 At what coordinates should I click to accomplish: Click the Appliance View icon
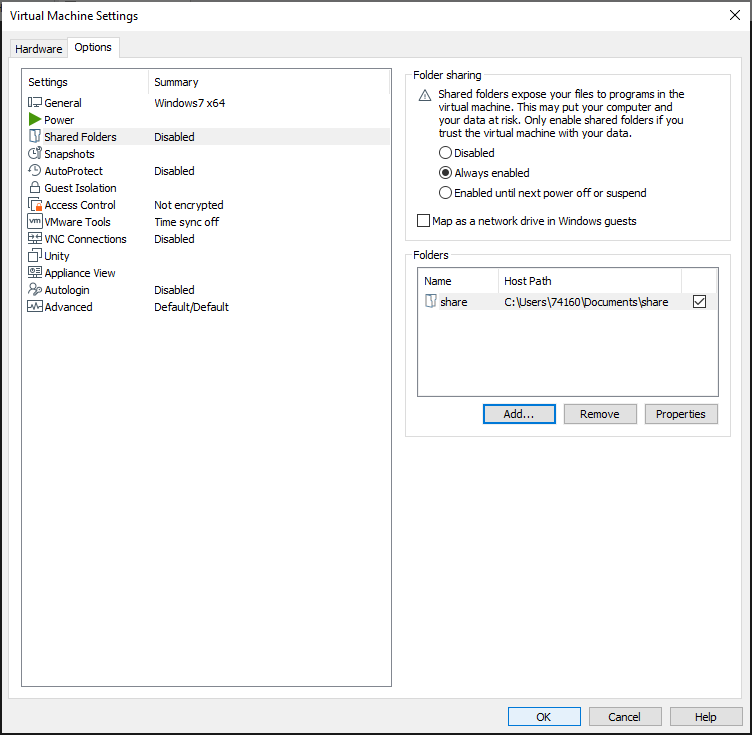pyautogui.click(x=35, y=273)
